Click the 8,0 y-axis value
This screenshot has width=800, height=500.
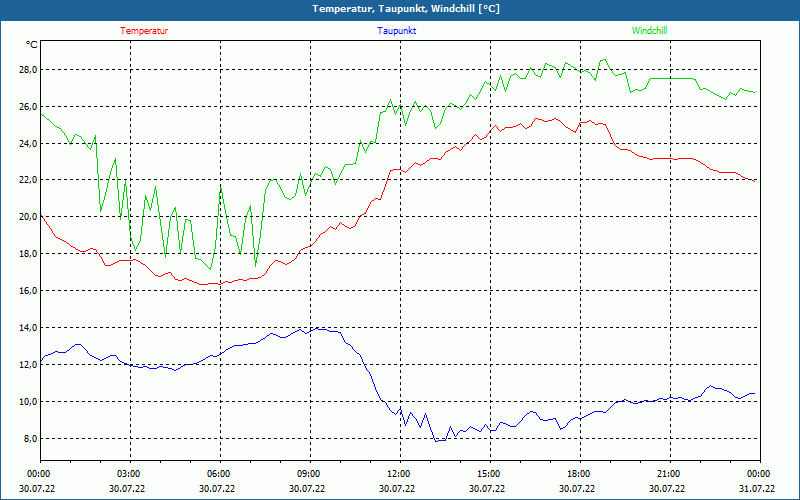point(30,438)
